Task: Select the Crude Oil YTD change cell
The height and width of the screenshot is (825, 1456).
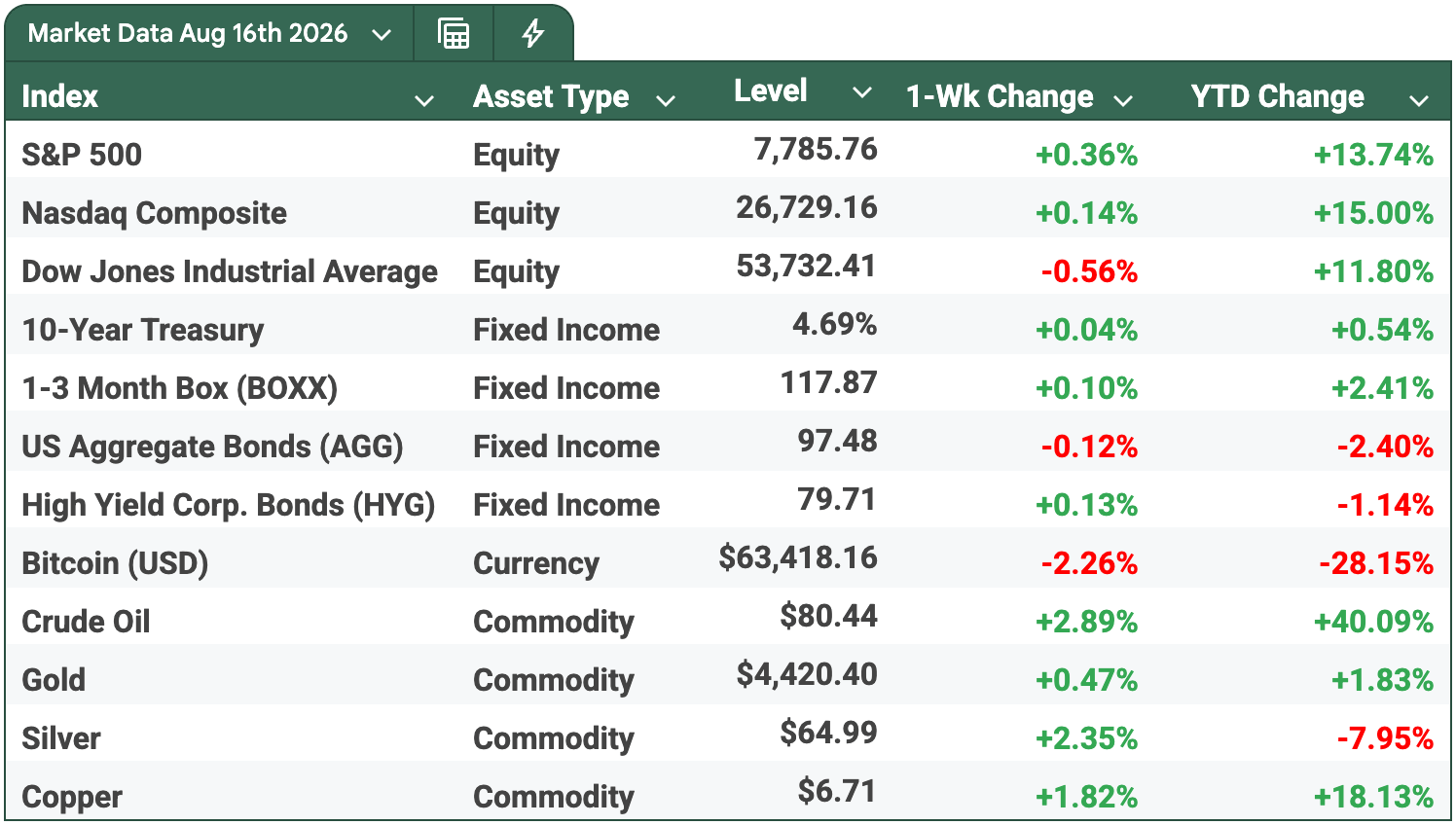Action: pos(1373,622)
